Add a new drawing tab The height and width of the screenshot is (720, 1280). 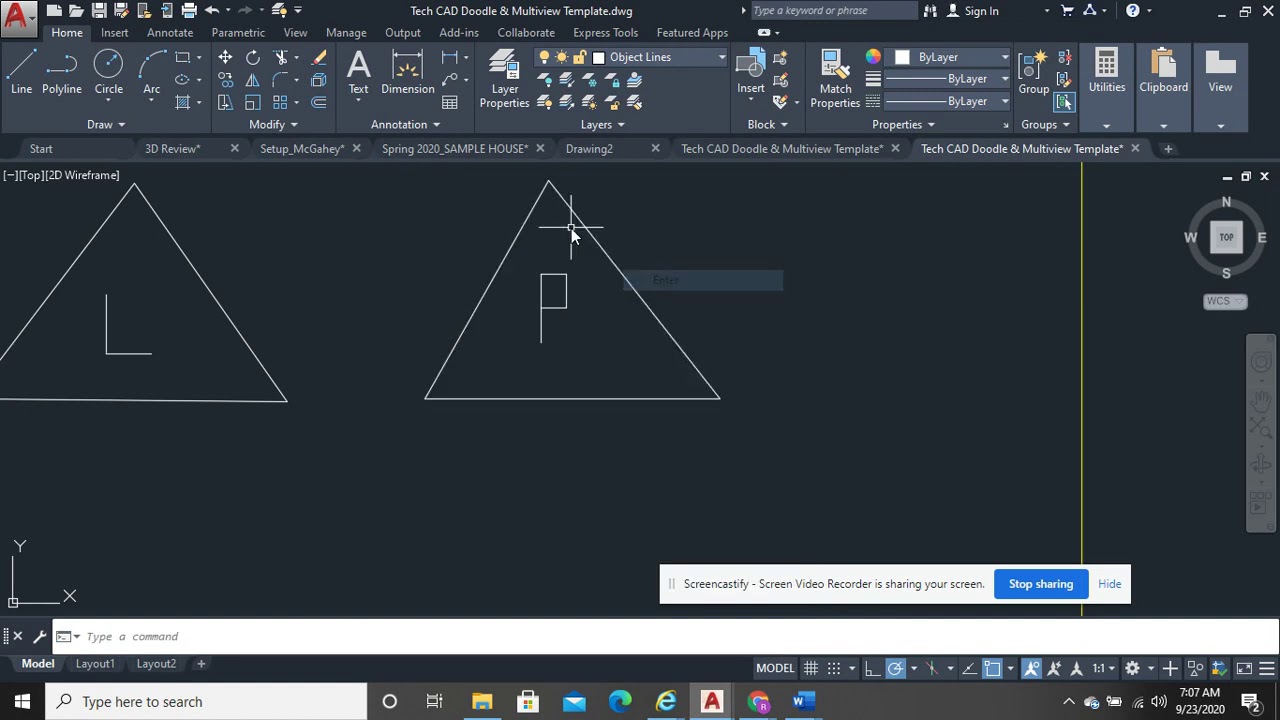coord(1167,148)
